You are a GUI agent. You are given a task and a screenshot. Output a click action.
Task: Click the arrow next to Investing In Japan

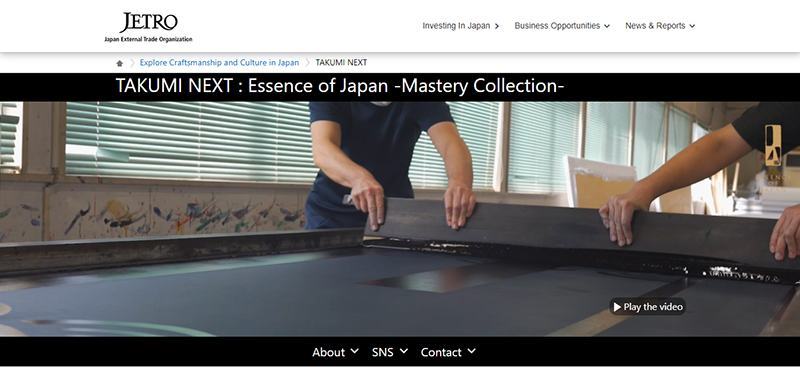point(497,26)
